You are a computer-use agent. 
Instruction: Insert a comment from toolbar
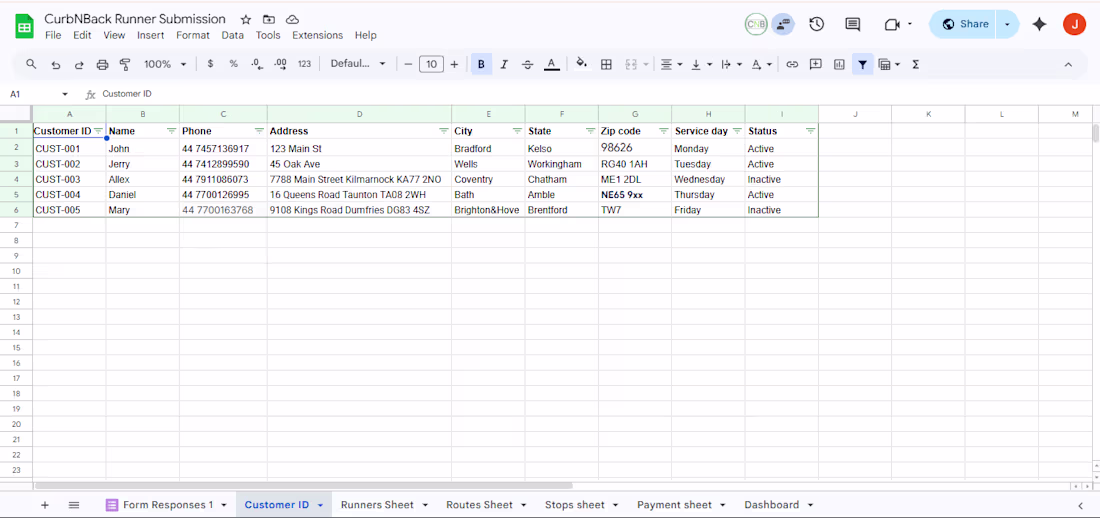click(x=815, y=64)
